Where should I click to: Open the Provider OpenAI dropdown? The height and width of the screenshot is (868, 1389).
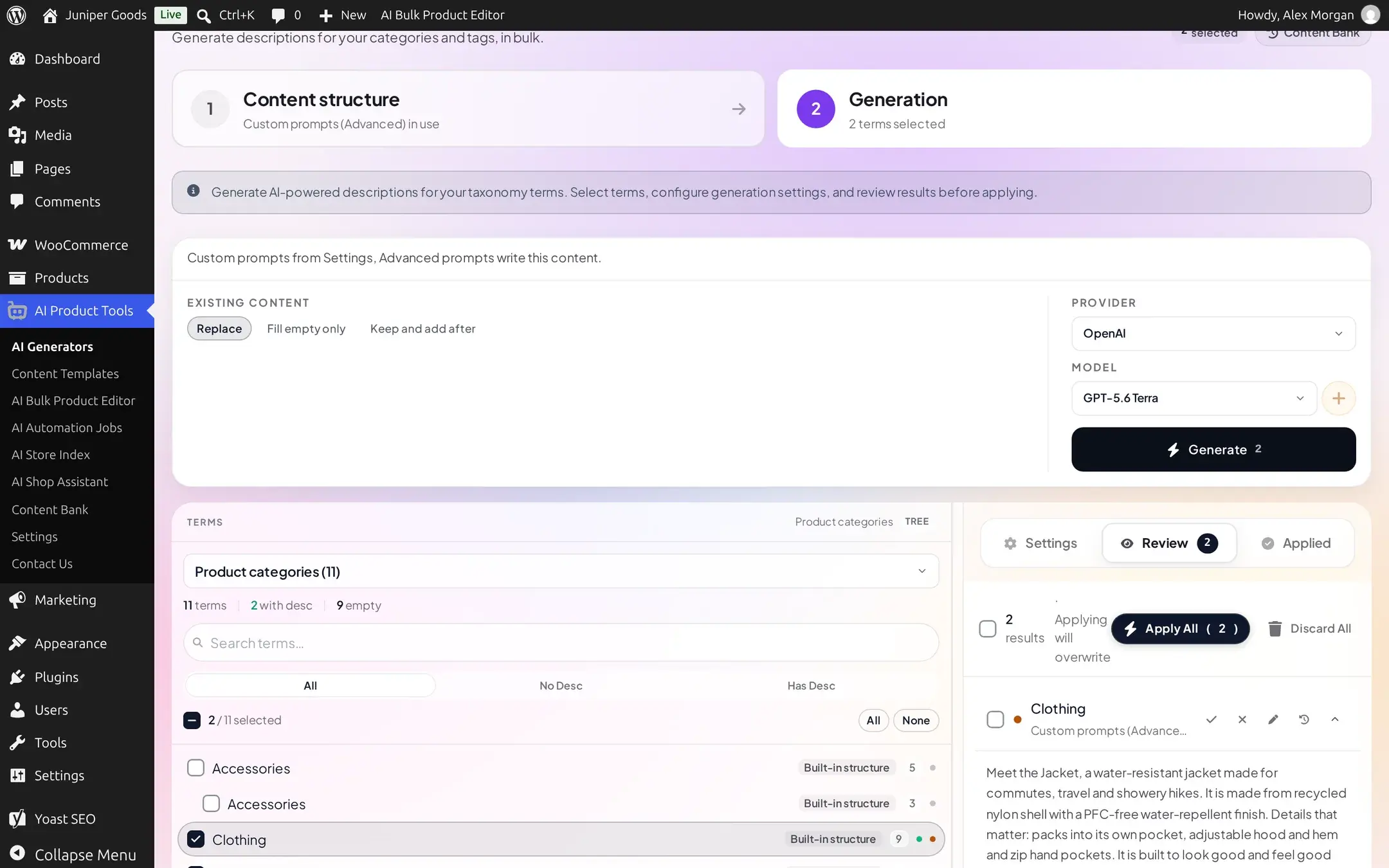[x=1213, y=334]
